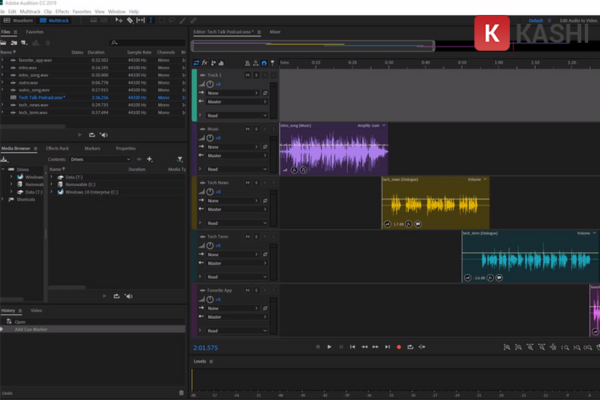Stop playback in the transport
This screenshot has height=400, width=600.
(318, 347)
